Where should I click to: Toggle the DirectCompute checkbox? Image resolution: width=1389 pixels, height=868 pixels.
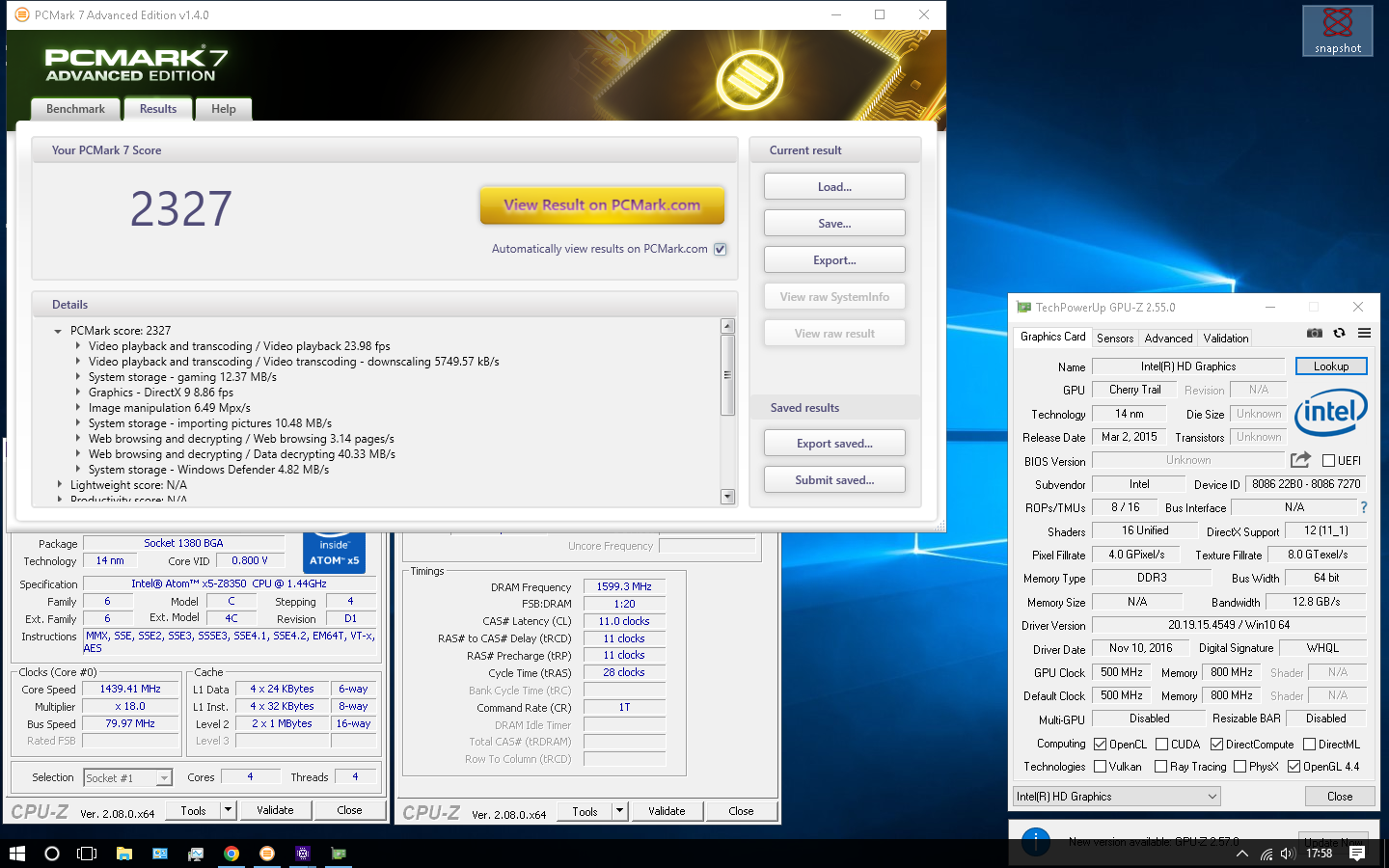(1216, 744)
